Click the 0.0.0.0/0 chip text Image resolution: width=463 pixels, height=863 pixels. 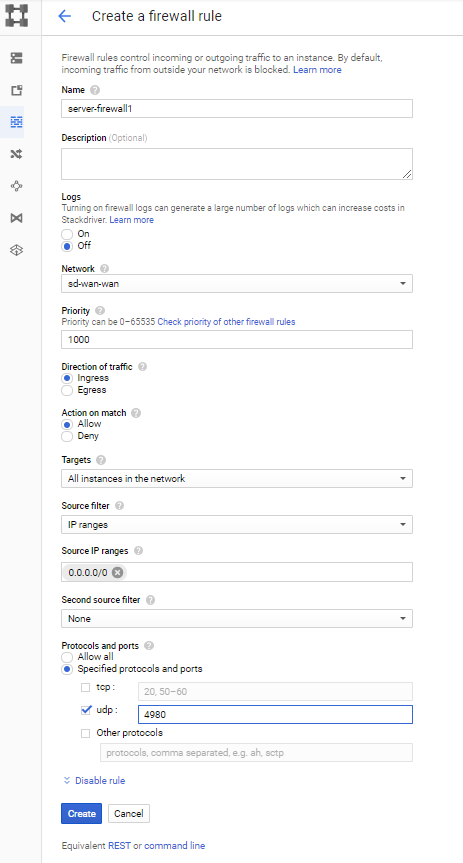(88, 573)
